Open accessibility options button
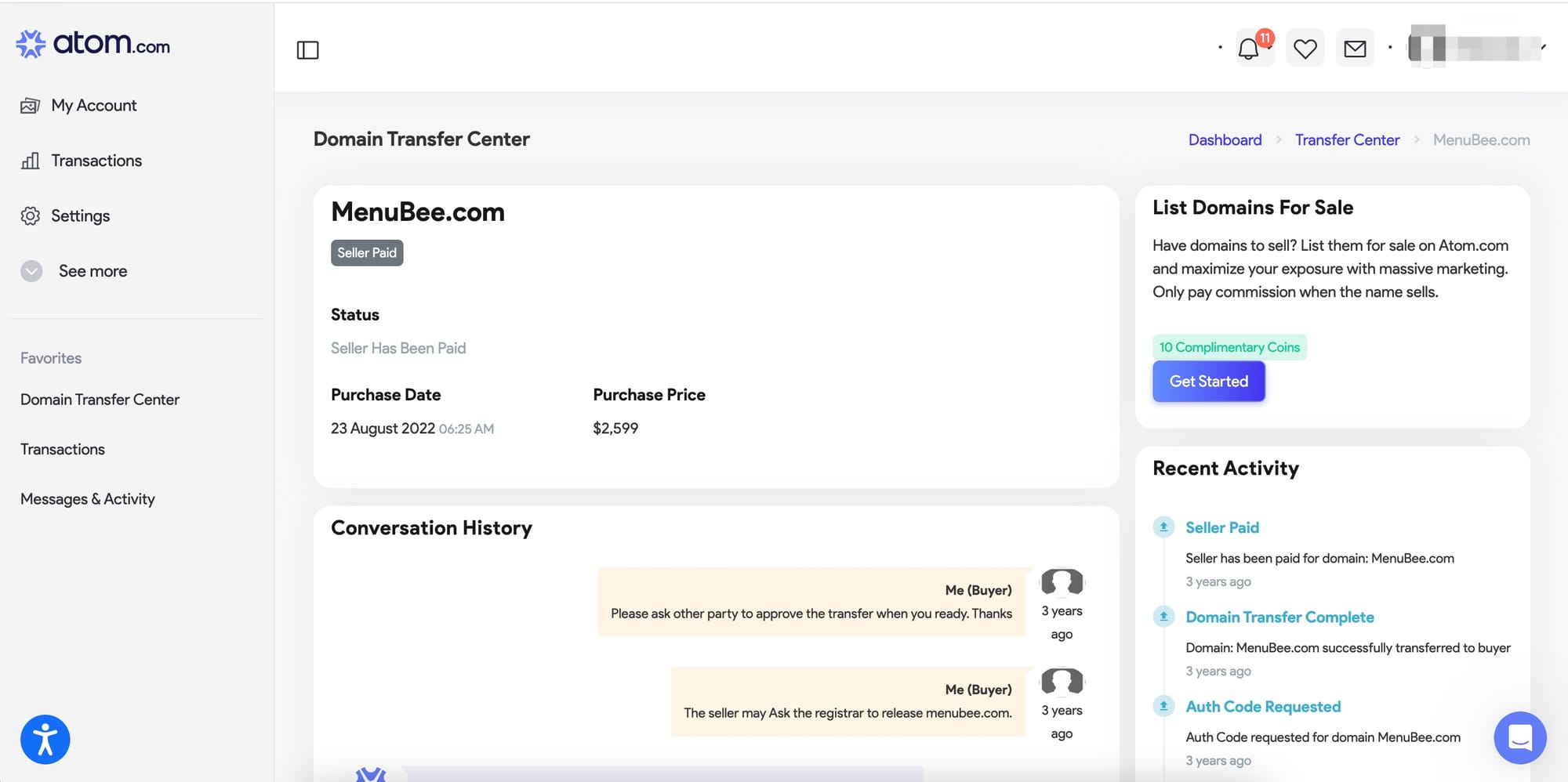The width and height of the screenshot is (1568, 782). pyautogui.click(x=45, y=739)
